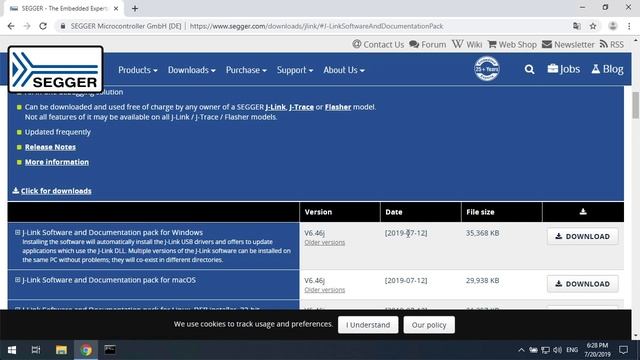Open the volume control in tray

(x=558, y=350)
